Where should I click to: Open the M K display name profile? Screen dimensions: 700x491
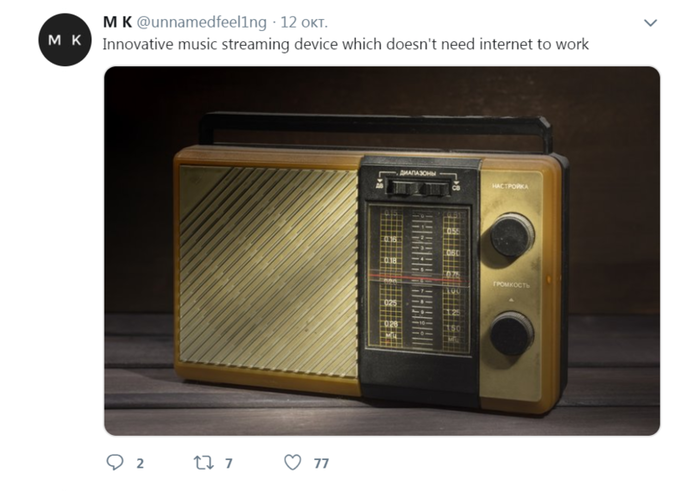(x=117, y=22)
